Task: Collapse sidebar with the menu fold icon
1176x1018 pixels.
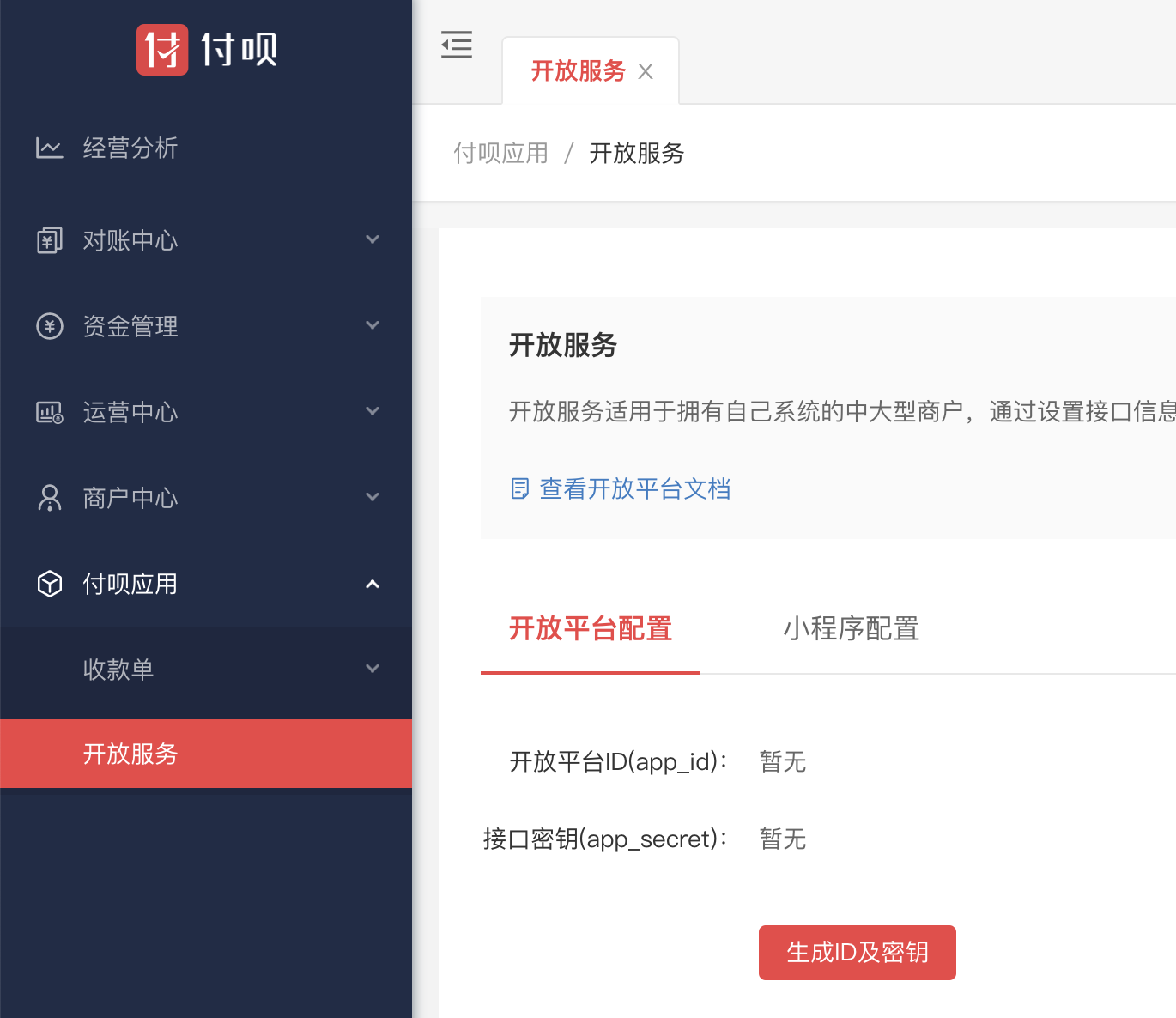Action: (x=457, y=45)
